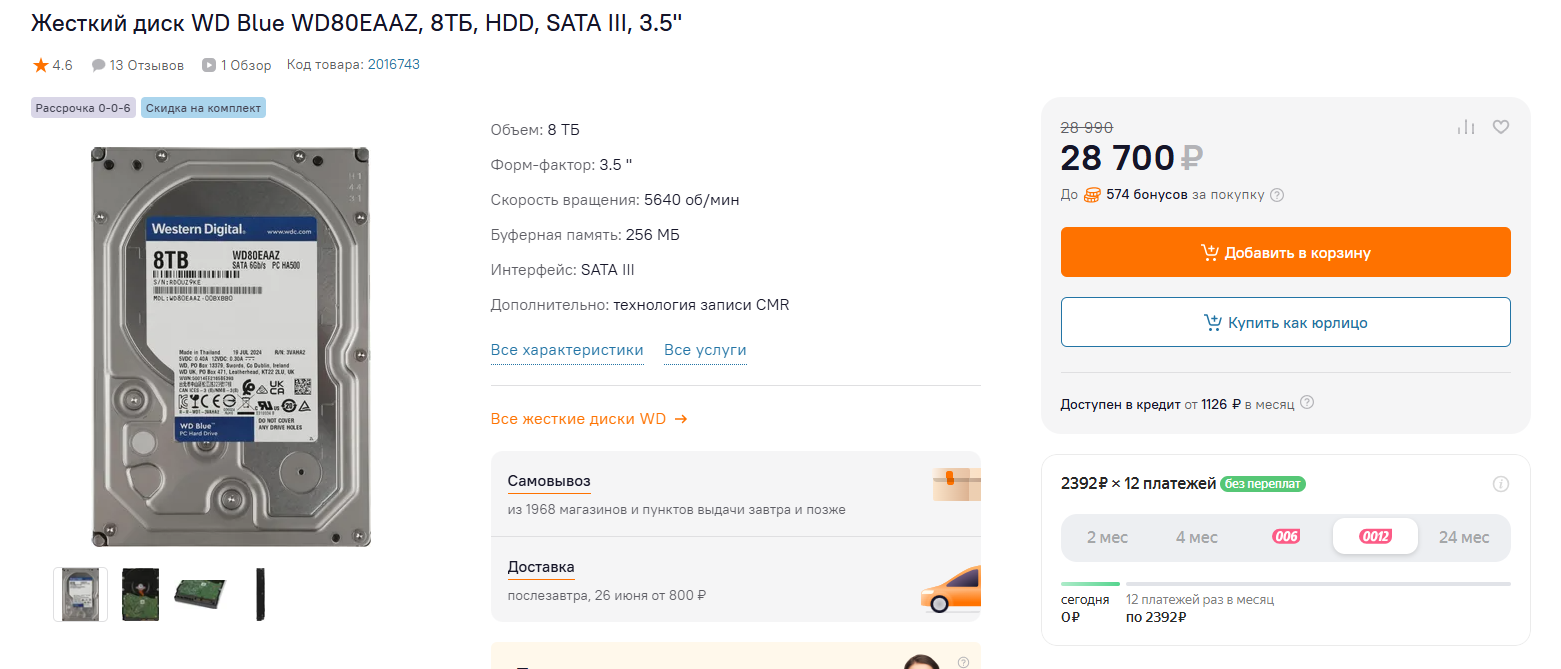Select the 4 мес installment option
The width and height of the screenshot is (1561, 669).
tap(1196, 537)
